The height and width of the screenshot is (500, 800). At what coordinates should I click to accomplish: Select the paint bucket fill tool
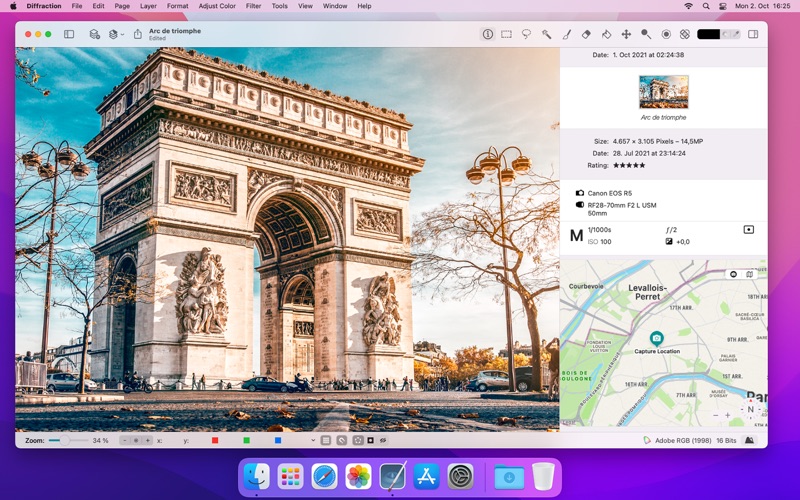606,34
